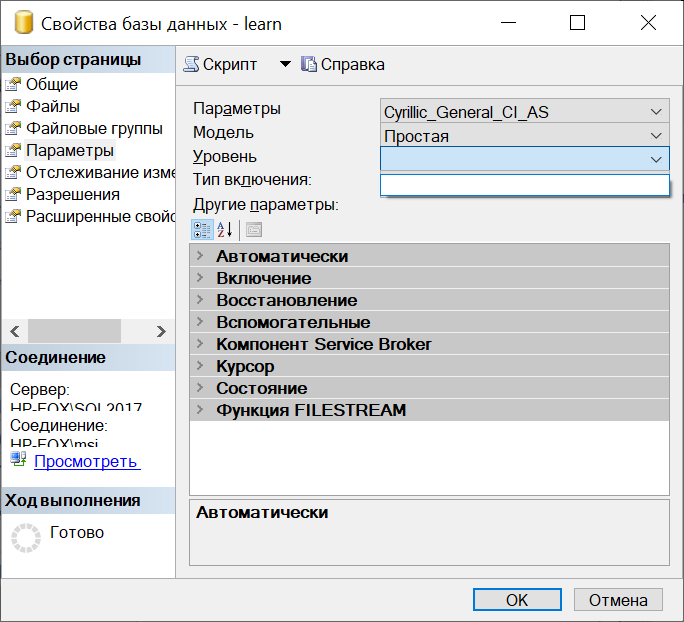Select the Параметры page in left list
The image size is (684, 622).
coord(70,150)
